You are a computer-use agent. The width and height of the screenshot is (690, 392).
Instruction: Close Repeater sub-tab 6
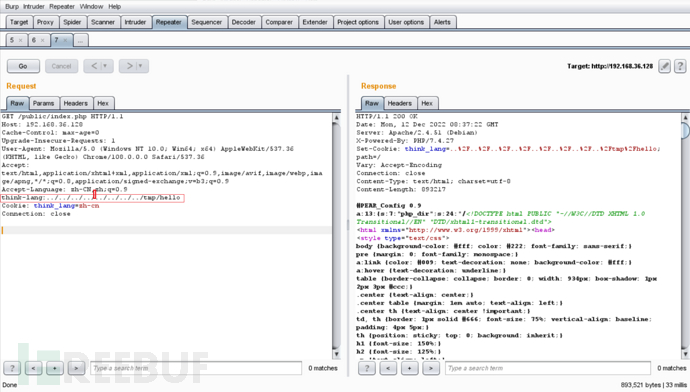(x=42, y=40)
